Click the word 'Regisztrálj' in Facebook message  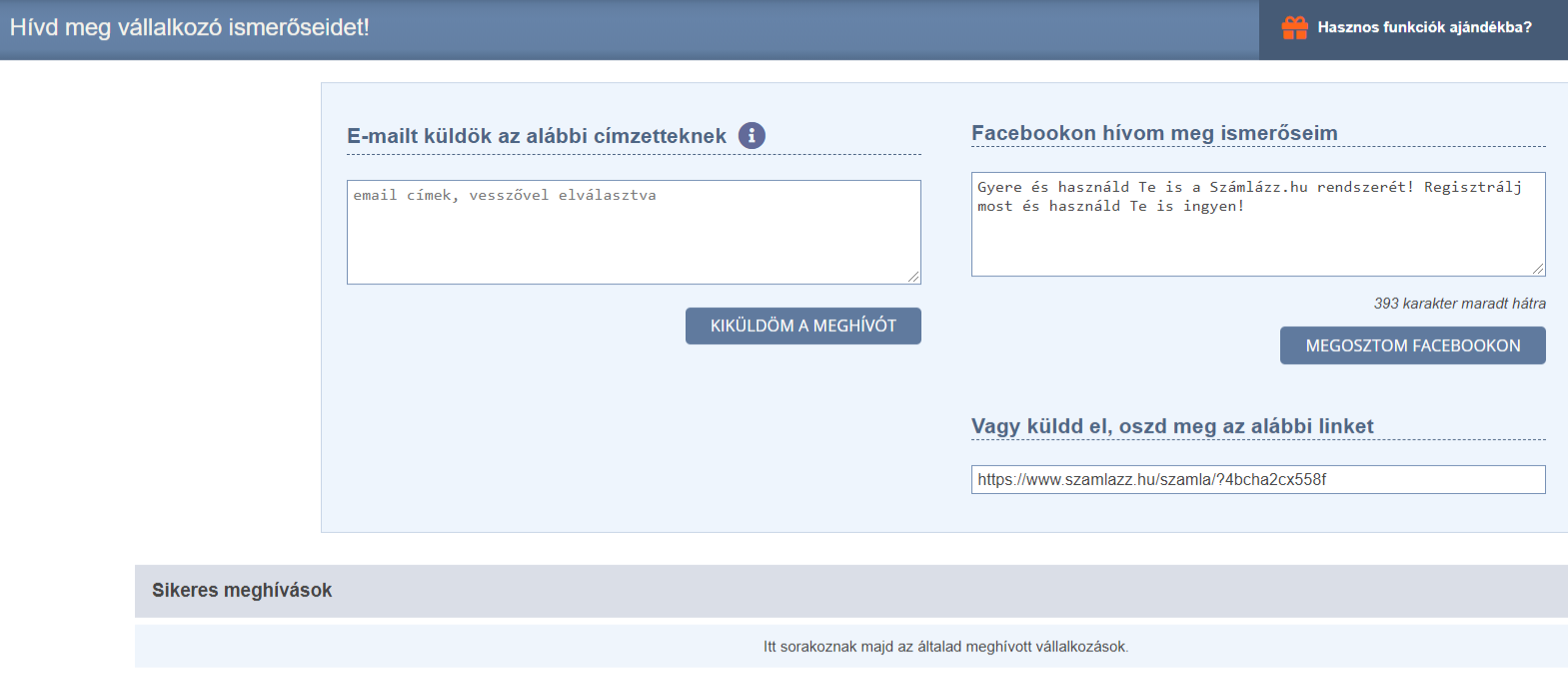[x=1472, y=187]
